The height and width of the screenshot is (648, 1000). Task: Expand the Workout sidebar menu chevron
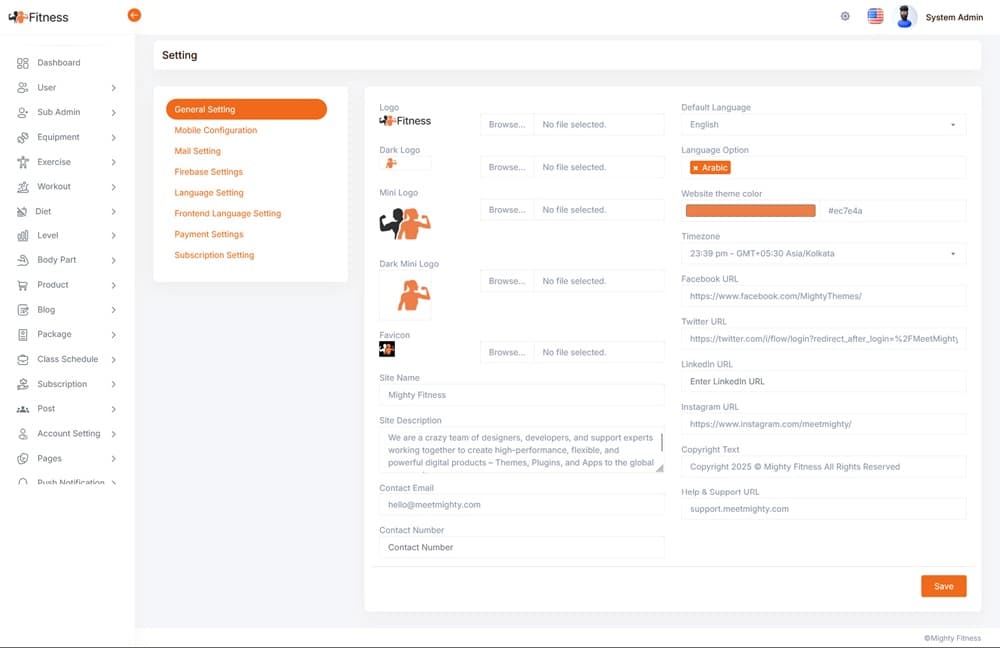click(114, 187)
